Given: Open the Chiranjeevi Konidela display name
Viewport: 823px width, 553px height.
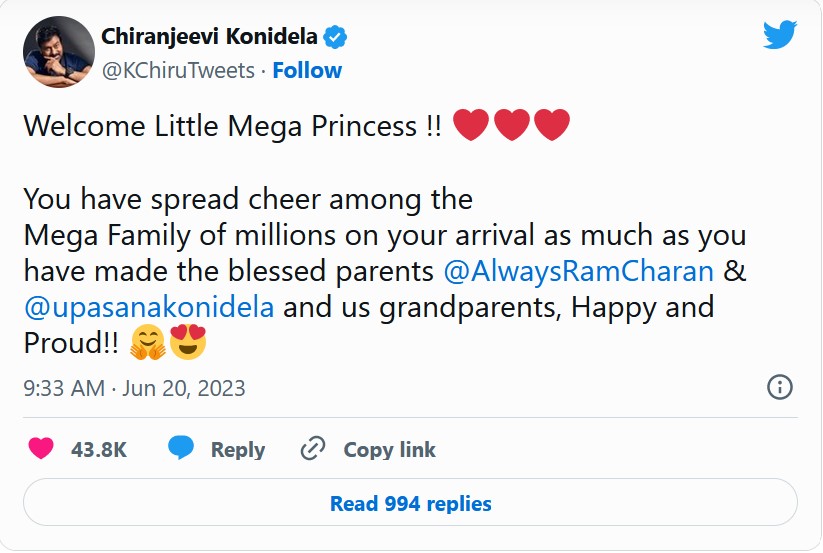Looking at the screenshot, I should point(209,38).
